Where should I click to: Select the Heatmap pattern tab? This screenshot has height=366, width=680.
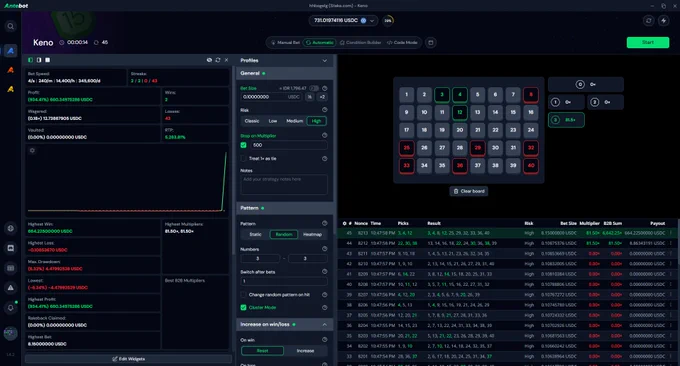(312, 234)
